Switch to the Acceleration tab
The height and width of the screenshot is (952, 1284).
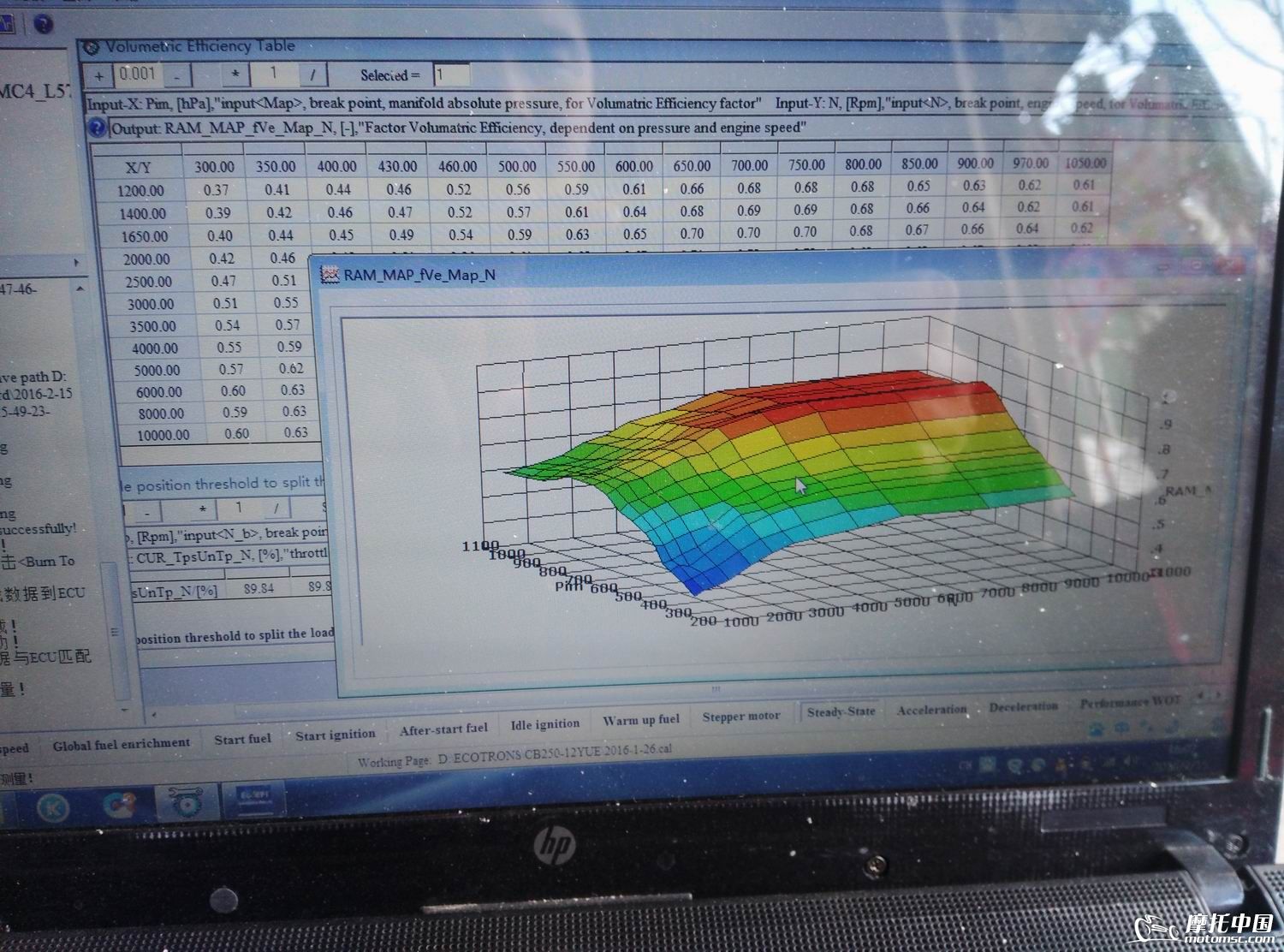tap(931, 710)
